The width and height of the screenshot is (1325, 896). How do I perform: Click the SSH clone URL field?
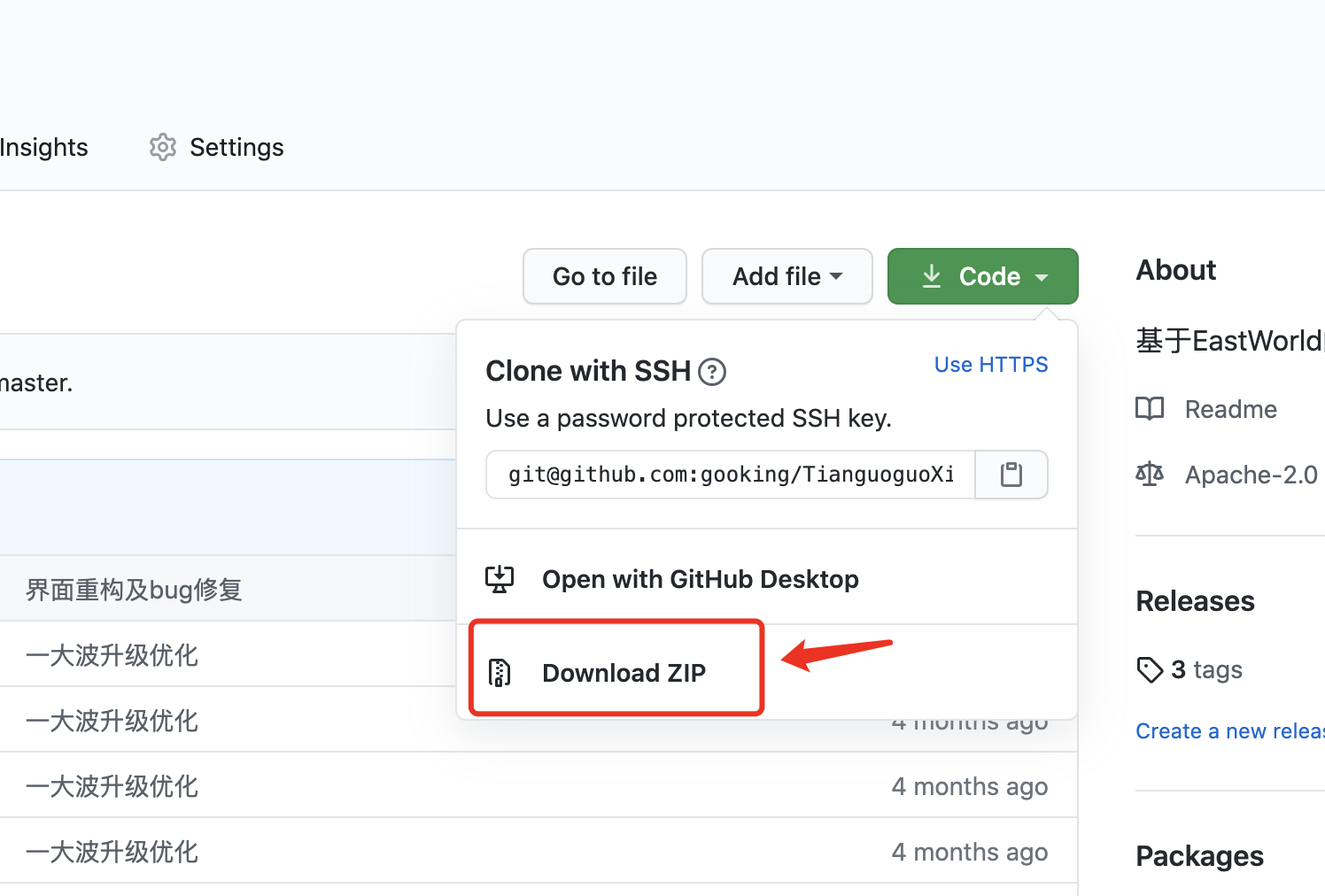tap(731, 475)
